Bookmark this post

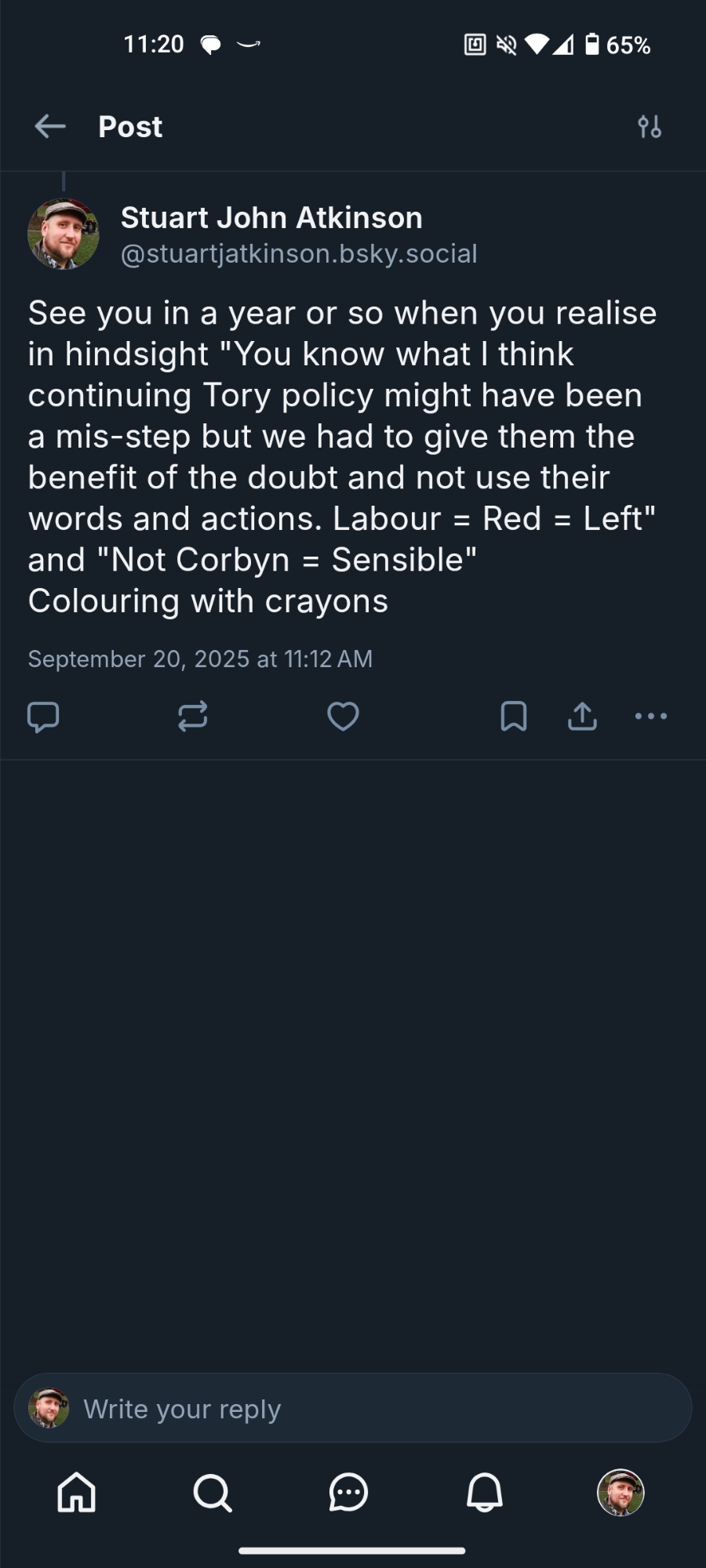pos(514,717)
